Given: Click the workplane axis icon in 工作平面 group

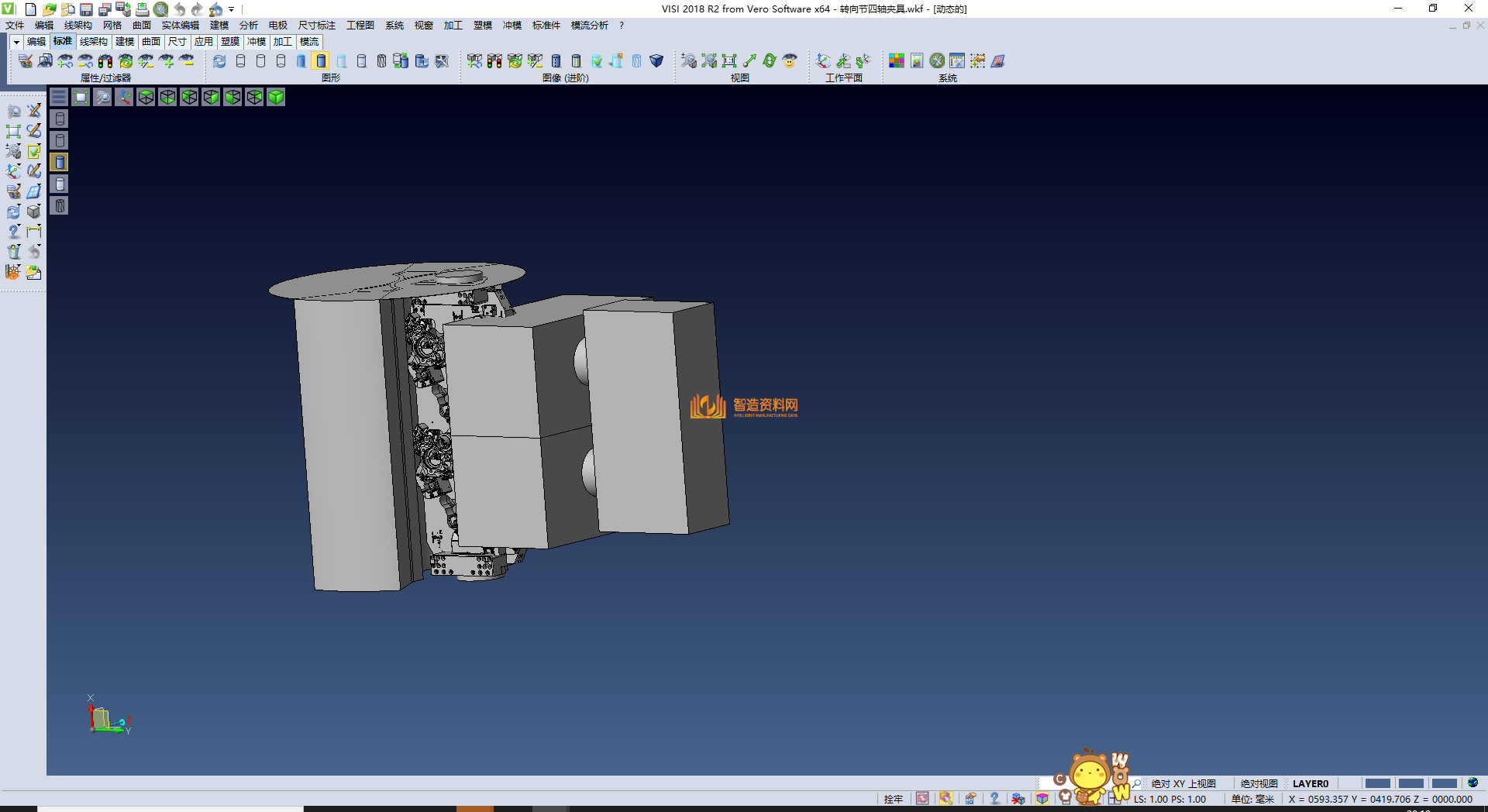Looking at the screenshot, I should [x=823, y=61].
